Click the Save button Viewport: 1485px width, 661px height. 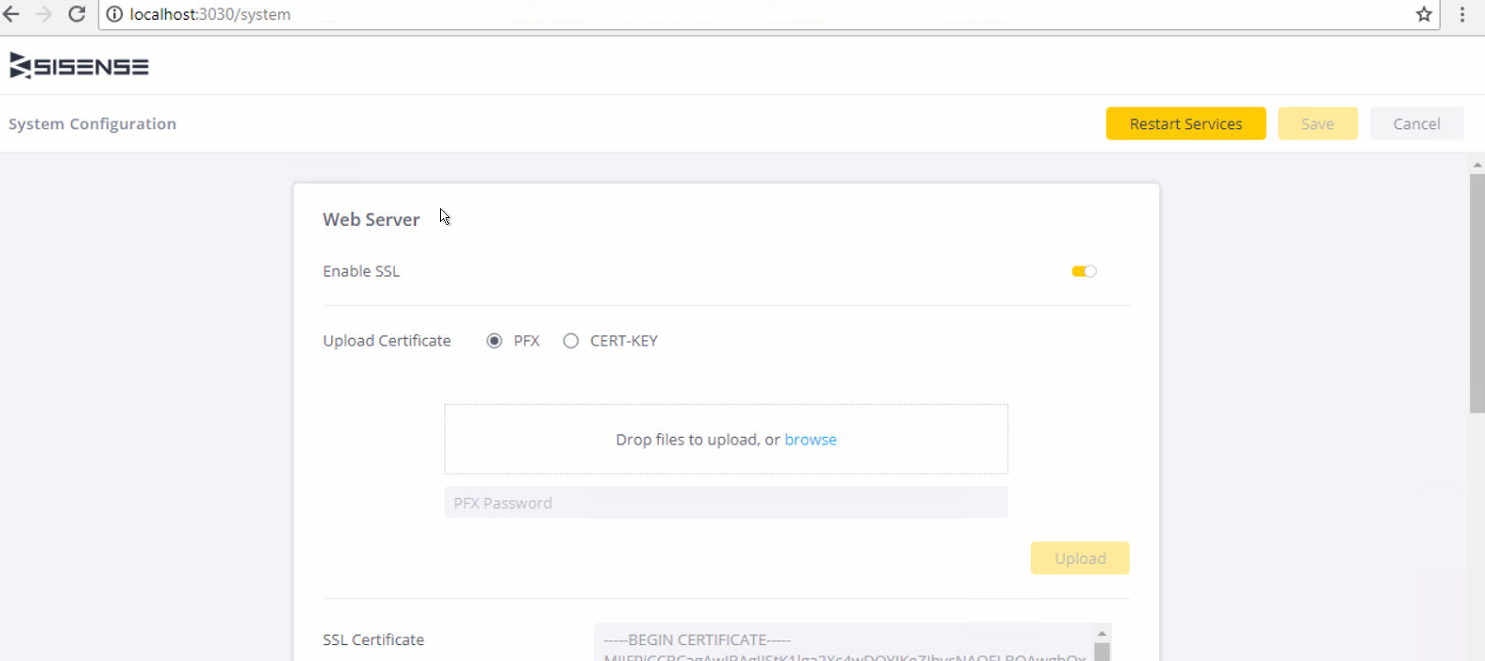click(x=1317, y=123)
